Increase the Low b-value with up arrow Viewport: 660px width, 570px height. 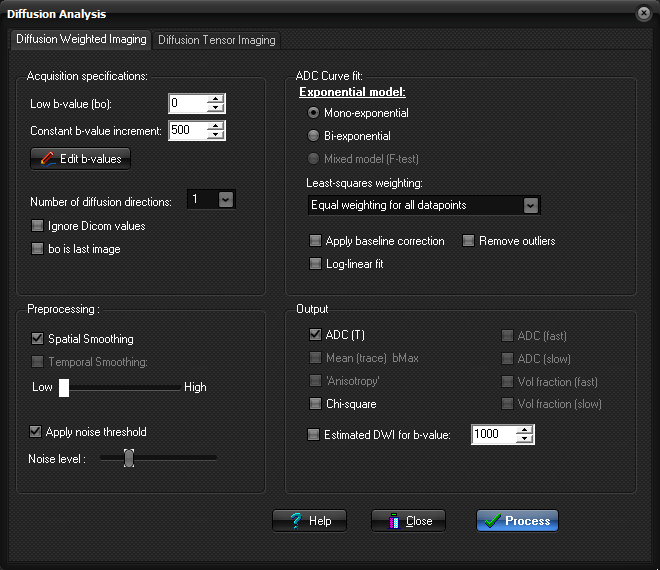pyautogui.click(x=215, y=98)
